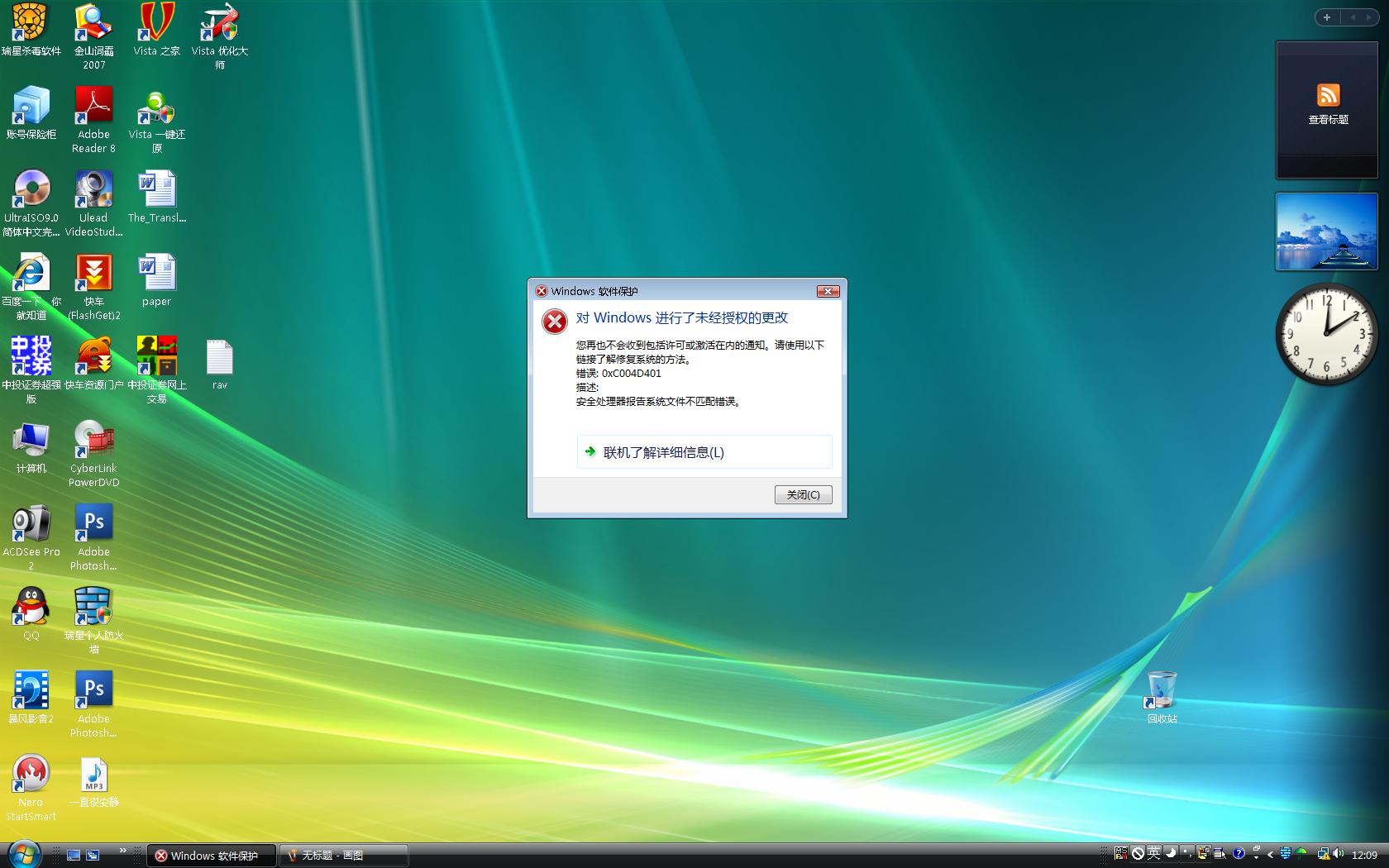Toggle the punctuation mode button on the IME bar
The width and height of the screenshot is (1389, 868).
(x=1186, y=854)
